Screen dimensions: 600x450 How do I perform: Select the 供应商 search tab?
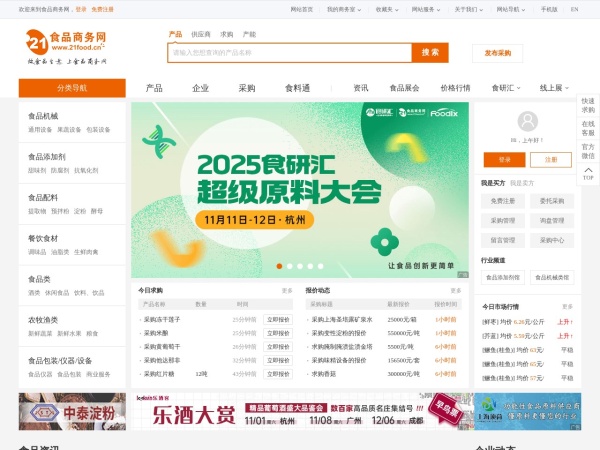pyautogui.click(x=201, y=34)
